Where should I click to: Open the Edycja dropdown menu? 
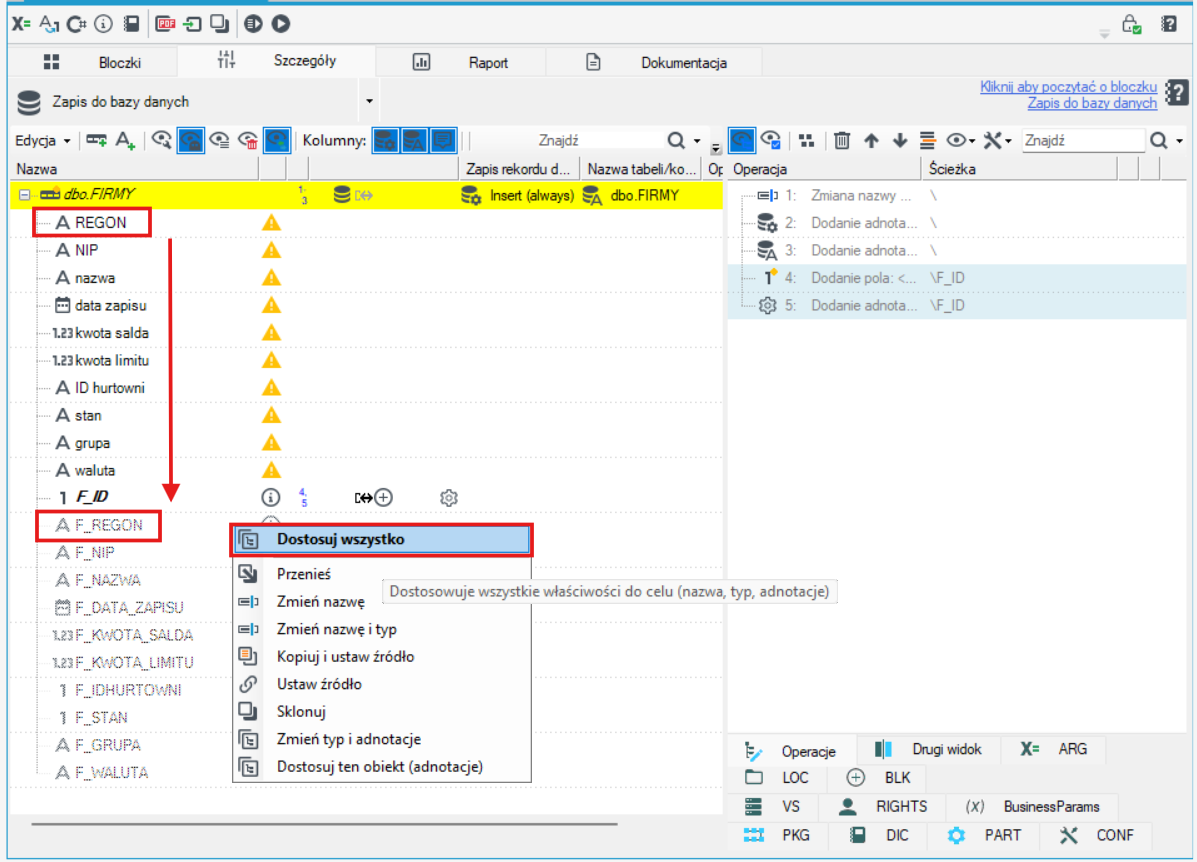pyautogui.click(x=43, y=140)
